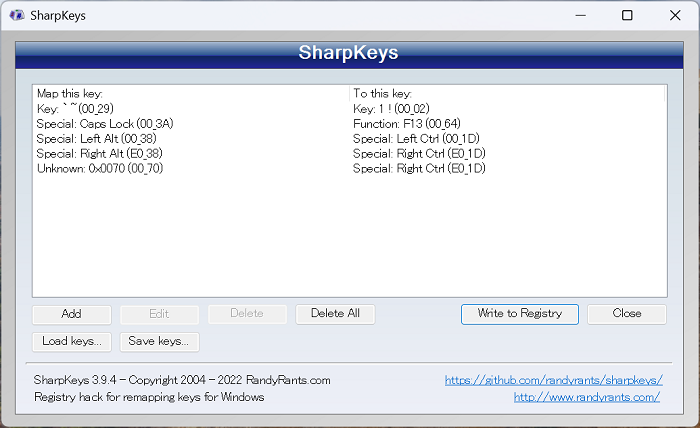Minimize the SharpKeys window
Viewport: 700px width, 428px height.
pos(580,15)
